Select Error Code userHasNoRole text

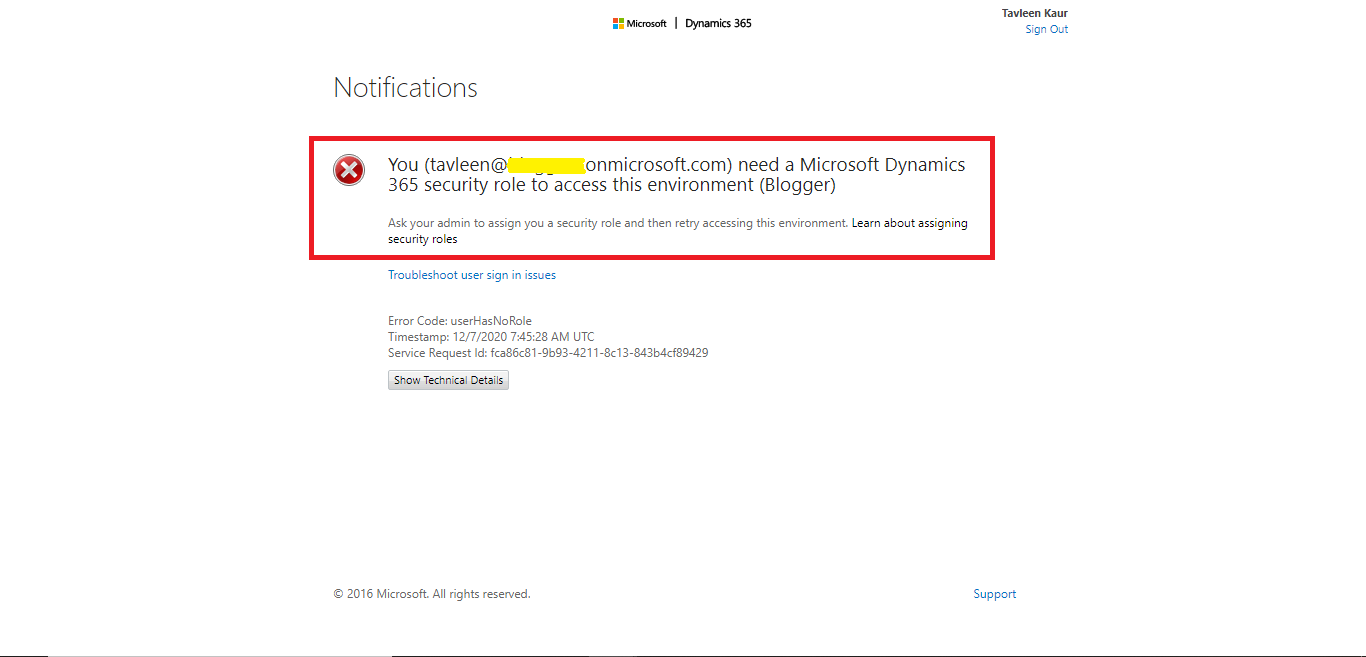tap(460, 321)
